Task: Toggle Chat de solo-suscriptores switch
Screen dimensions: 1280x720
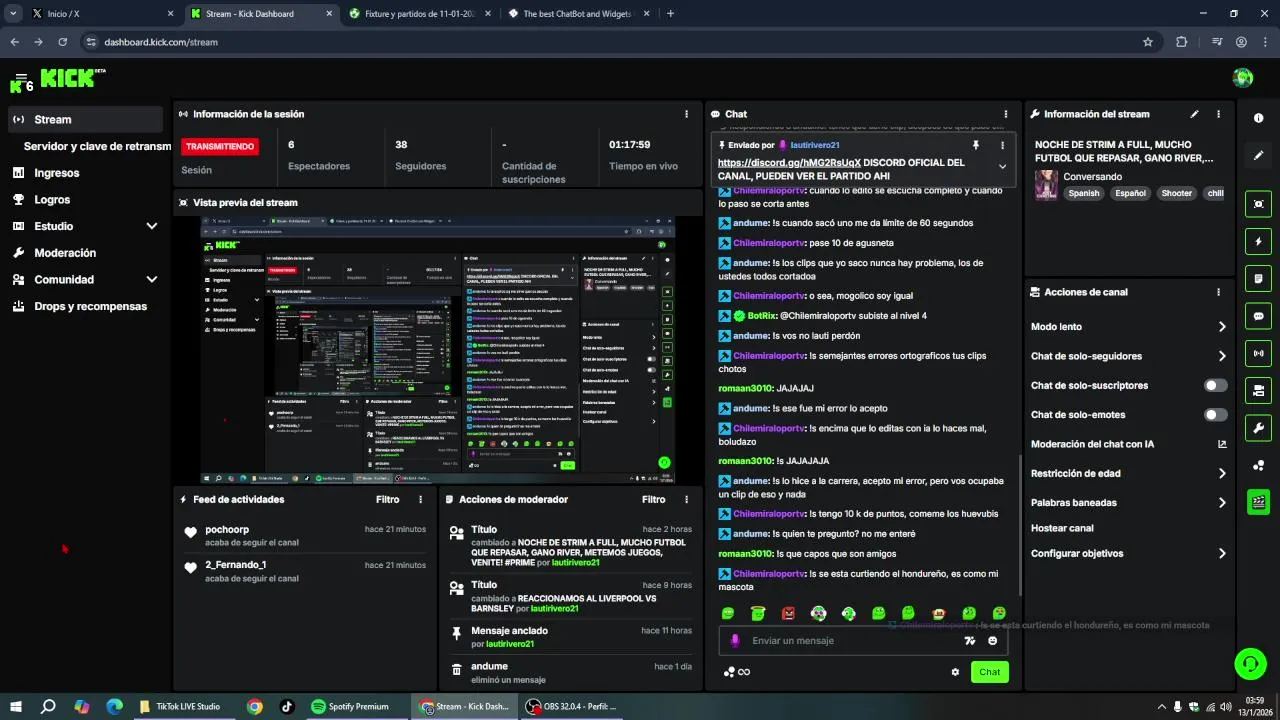Action: [x=1216, y=385]
